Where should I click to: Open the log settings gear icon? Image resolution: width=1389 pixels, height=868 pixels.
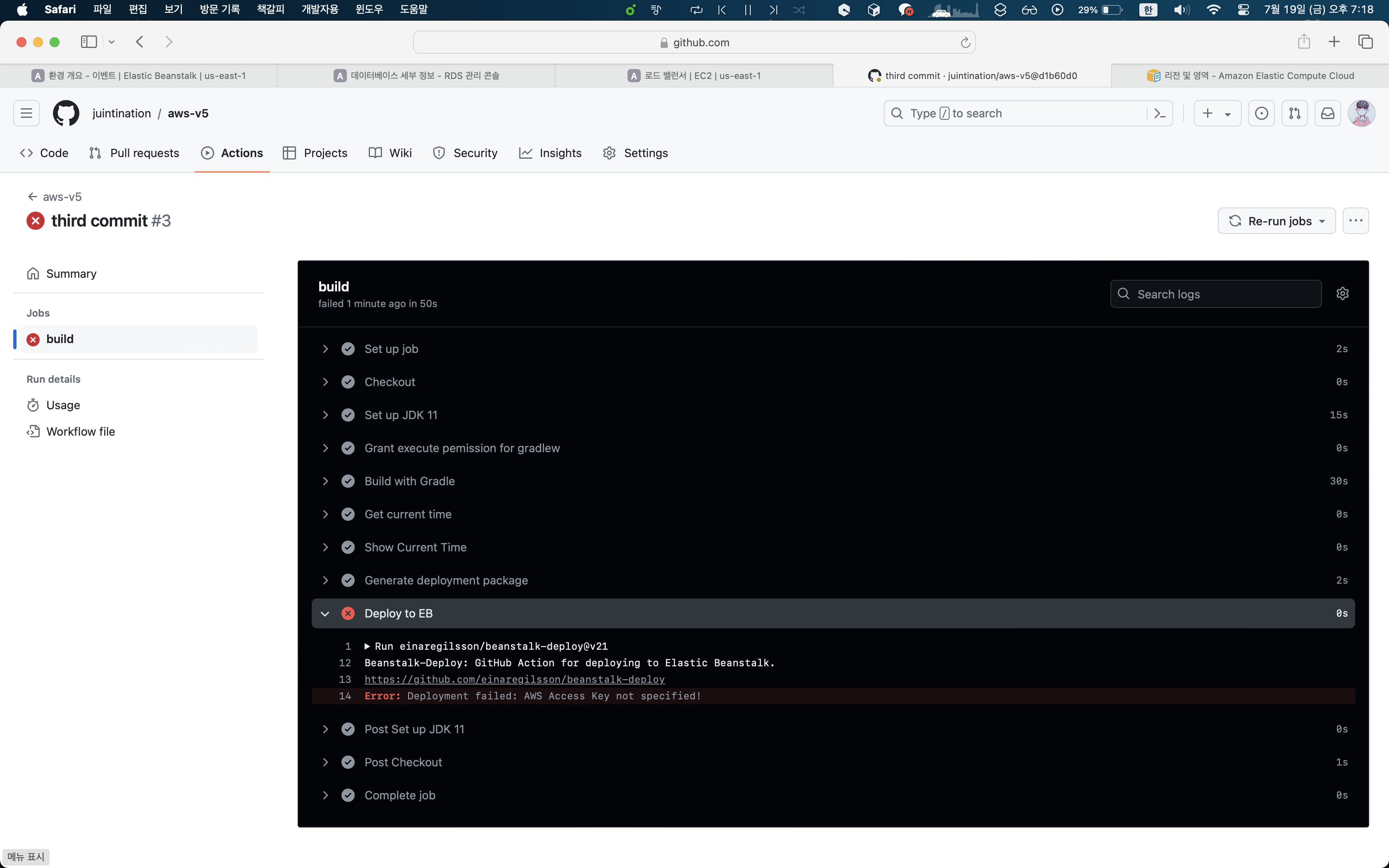pos(1342,294)
